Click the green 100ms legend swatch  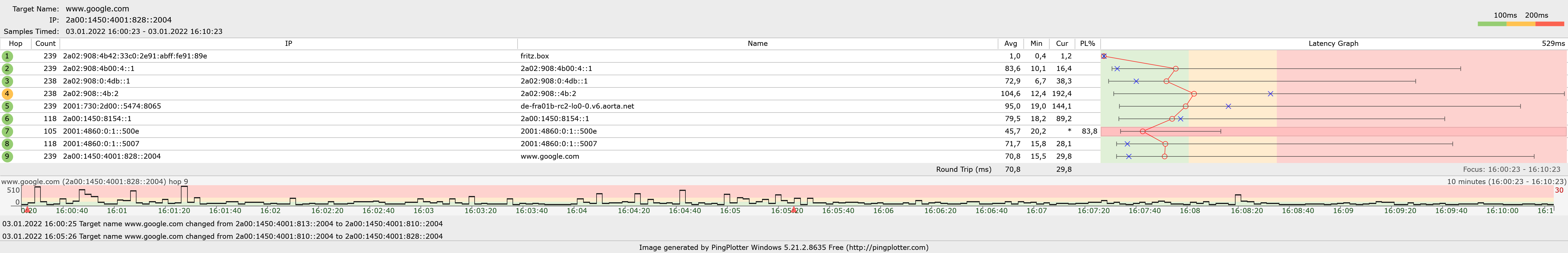click(1492, 24)
